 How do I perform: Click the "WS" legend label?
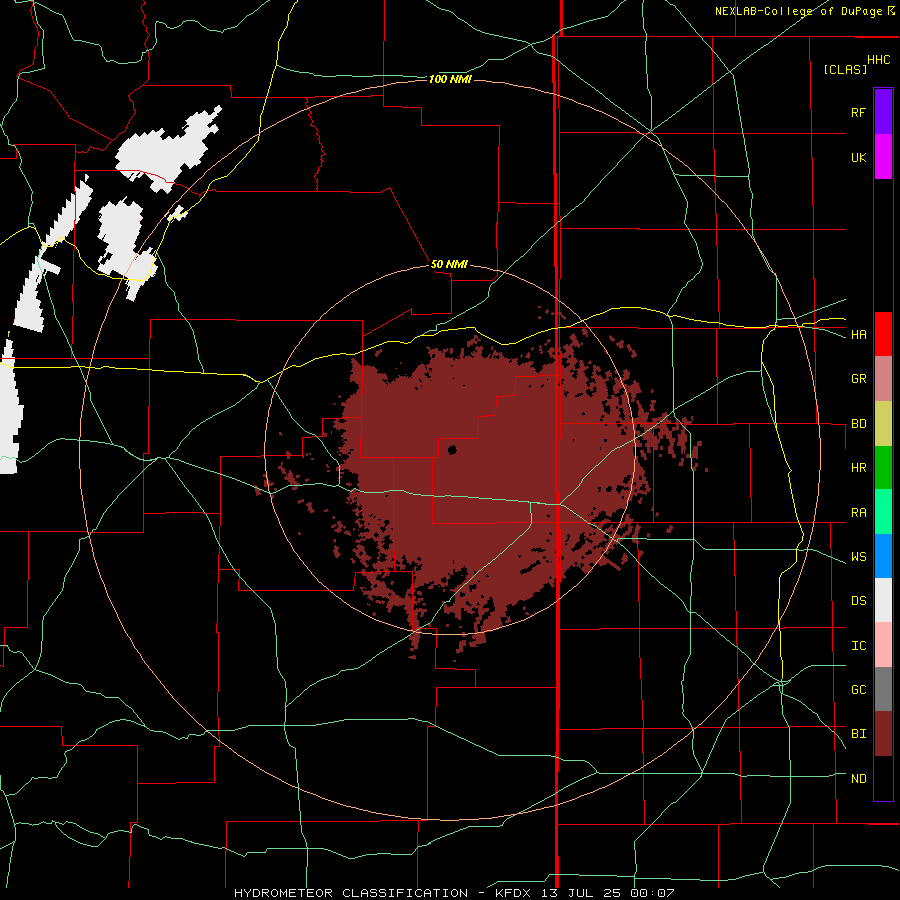click(x=858, y=557)
